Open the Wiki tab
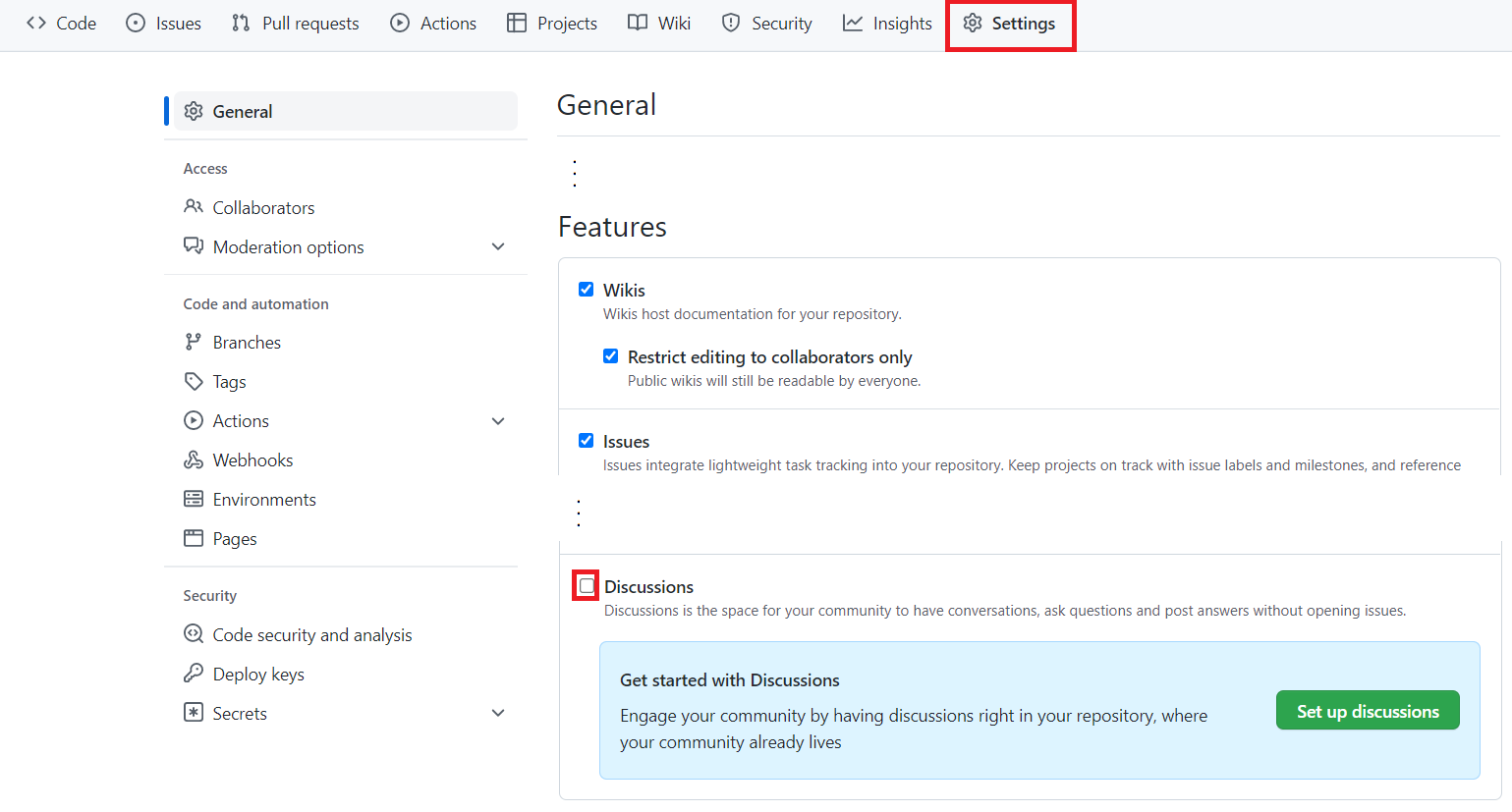 [659, 23]
